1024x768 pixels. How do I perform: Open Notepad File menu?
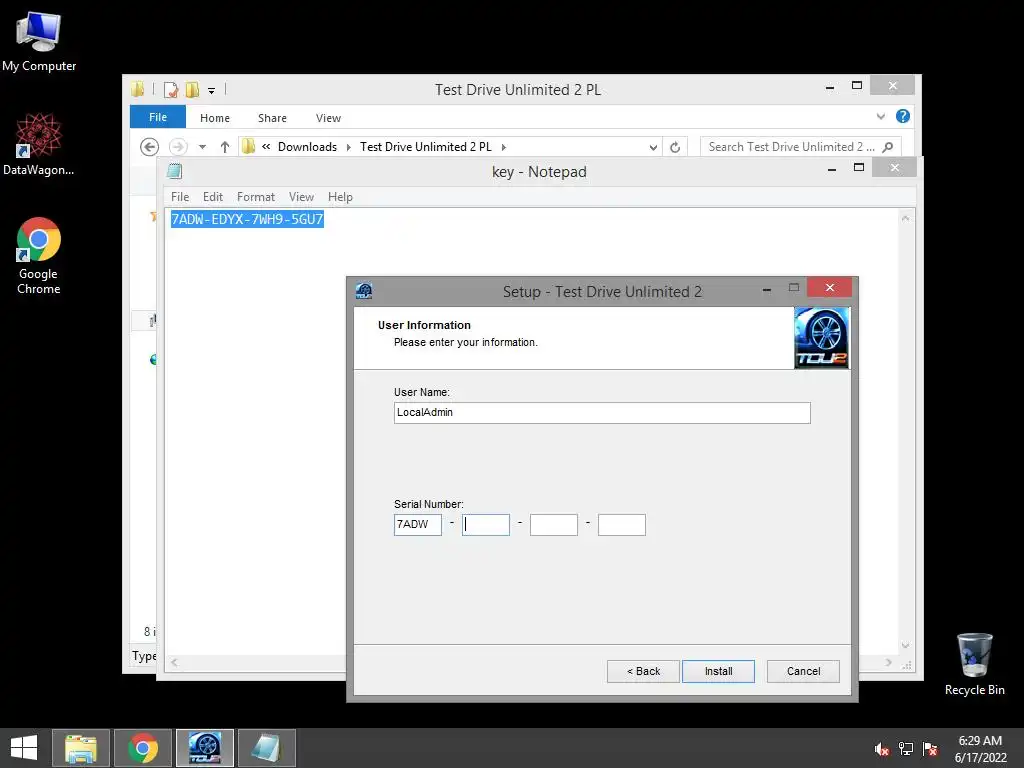180,197
